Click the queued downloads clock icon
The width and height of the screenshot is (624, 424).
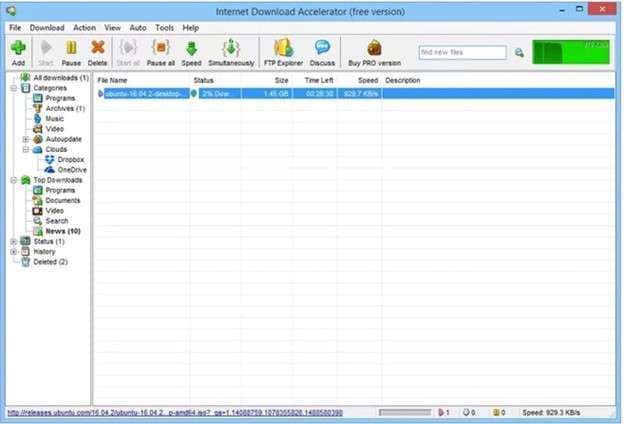click(466, 413)
